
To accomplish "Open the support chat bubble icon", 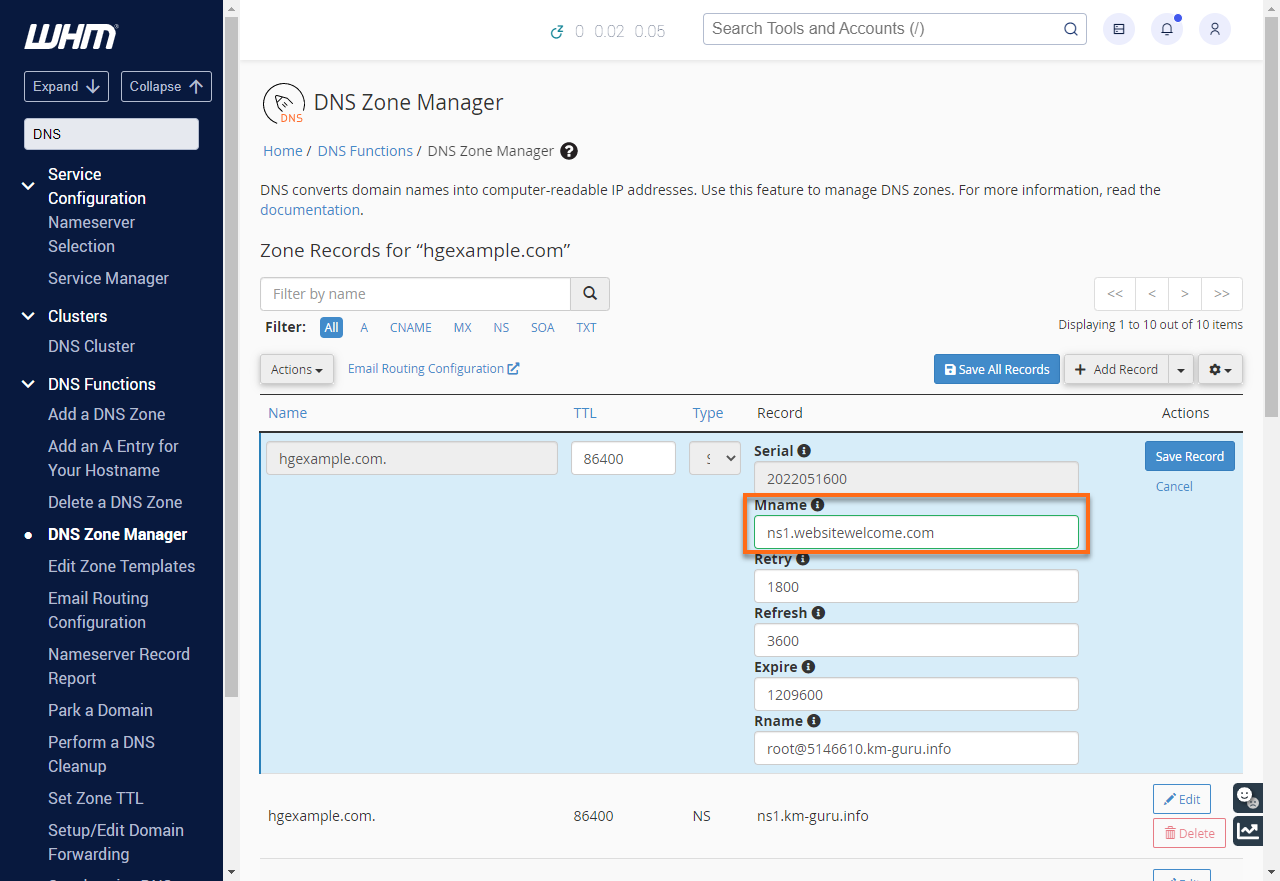I will [x=1247, y=797].
